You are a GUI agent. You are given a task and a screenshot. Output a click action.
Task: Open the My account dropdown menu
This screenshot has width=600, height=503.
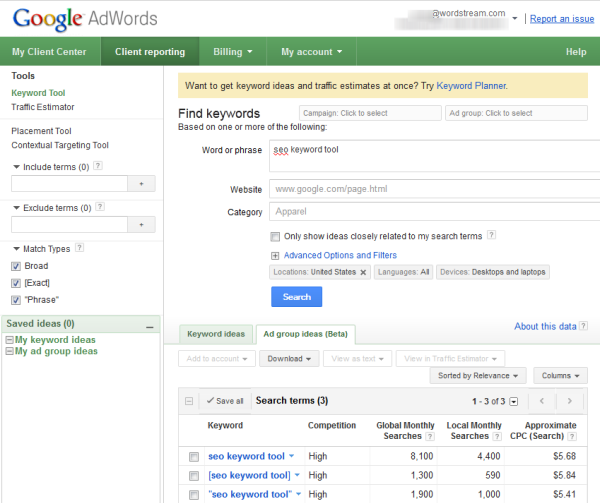(311, 52)
